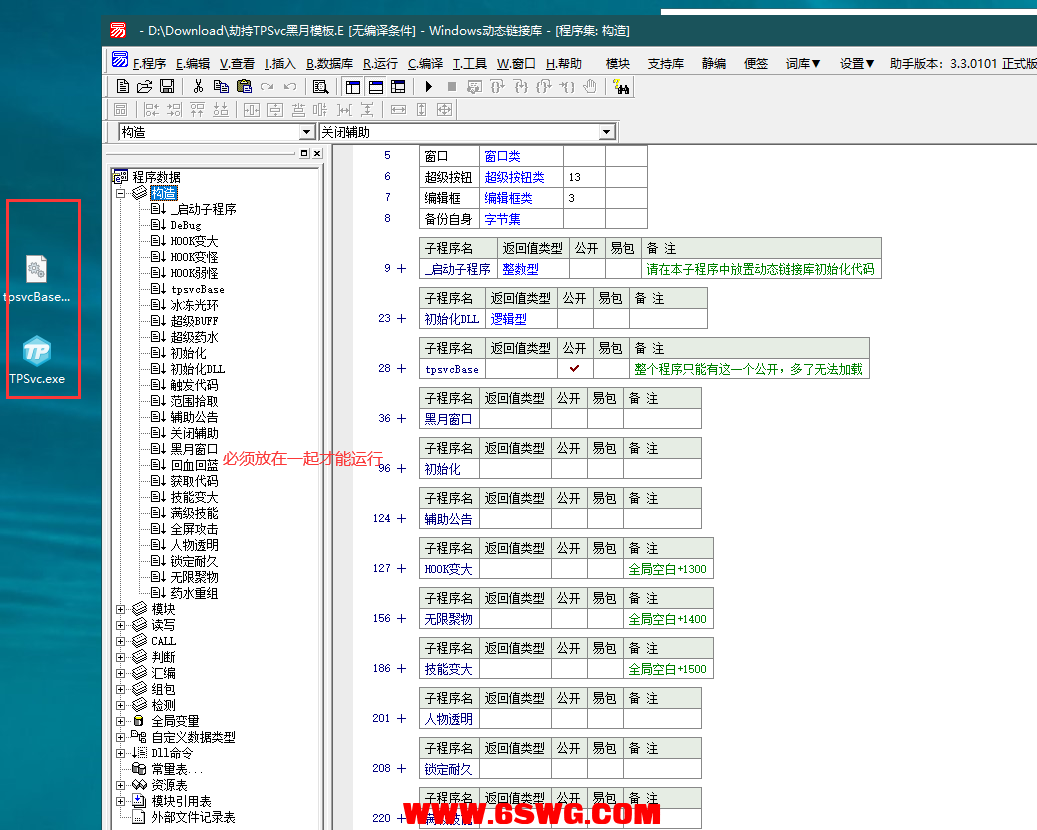Expand the 模块 tree node
The height and width of the screenshot is (830, 1037).
[x=120, y=609]
